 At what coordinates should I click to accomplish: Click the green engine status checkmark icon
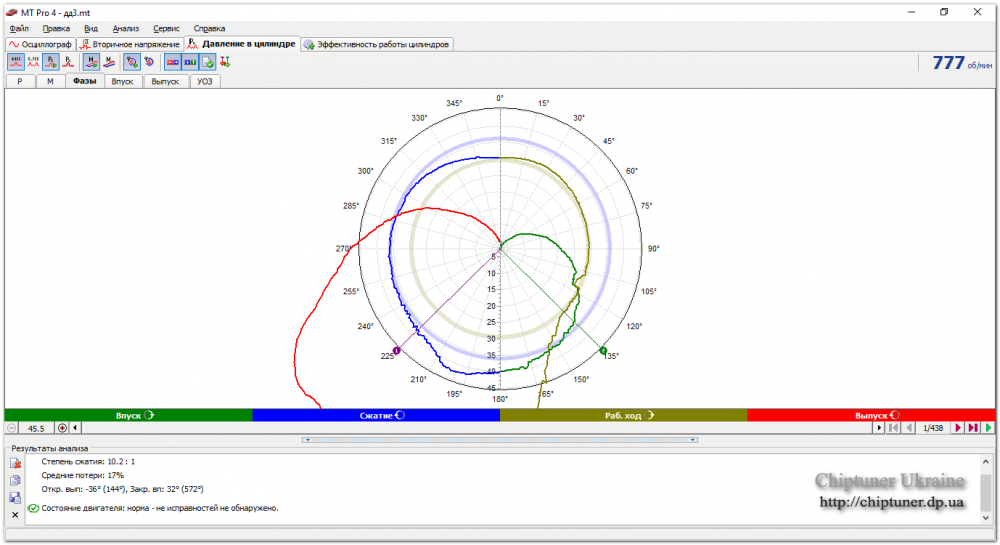click(x=33, y=508)
